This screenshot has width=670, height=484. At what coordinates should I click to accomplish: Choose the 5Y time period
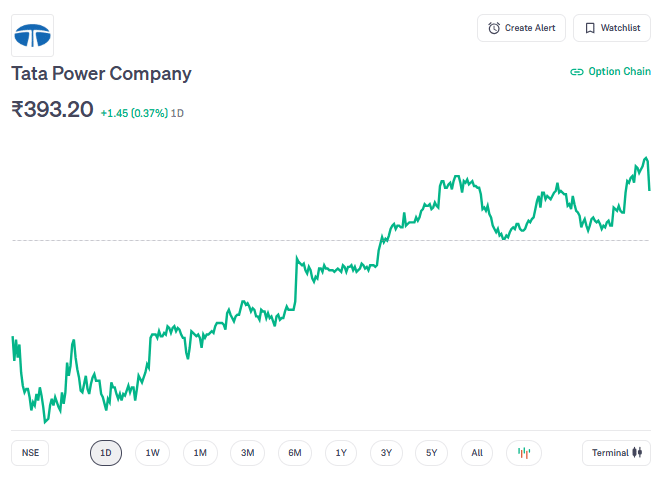pos(431,453)
